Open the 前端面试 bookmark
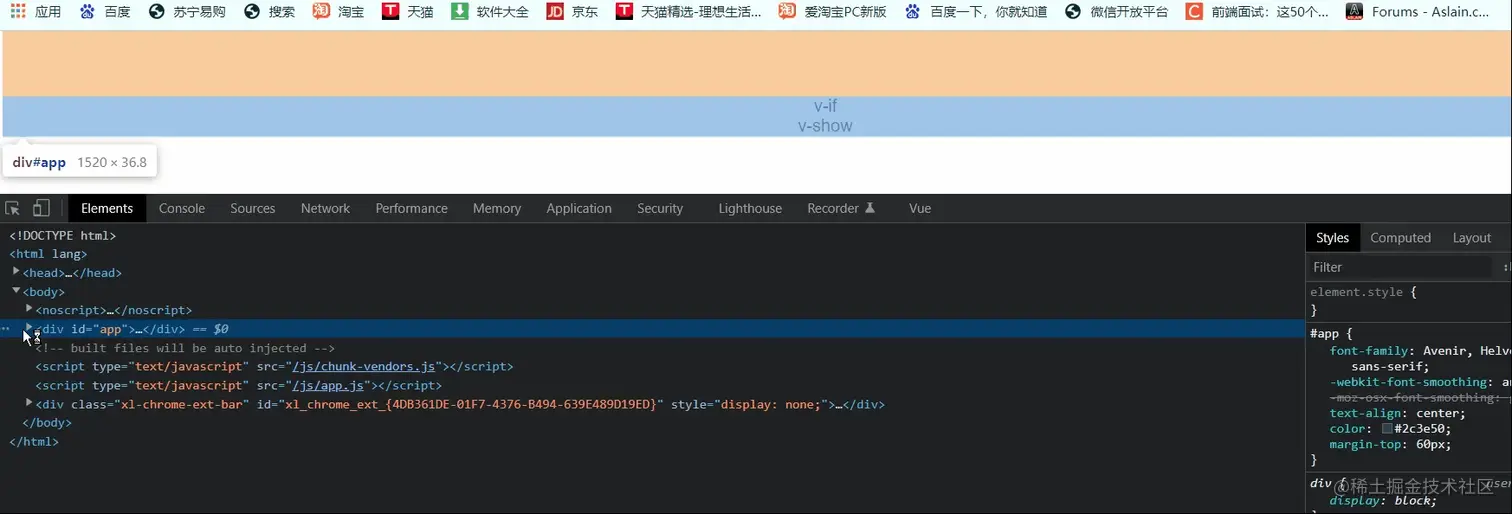The height and width of the screenshot is (514, 1512). tap(1258, 12)
